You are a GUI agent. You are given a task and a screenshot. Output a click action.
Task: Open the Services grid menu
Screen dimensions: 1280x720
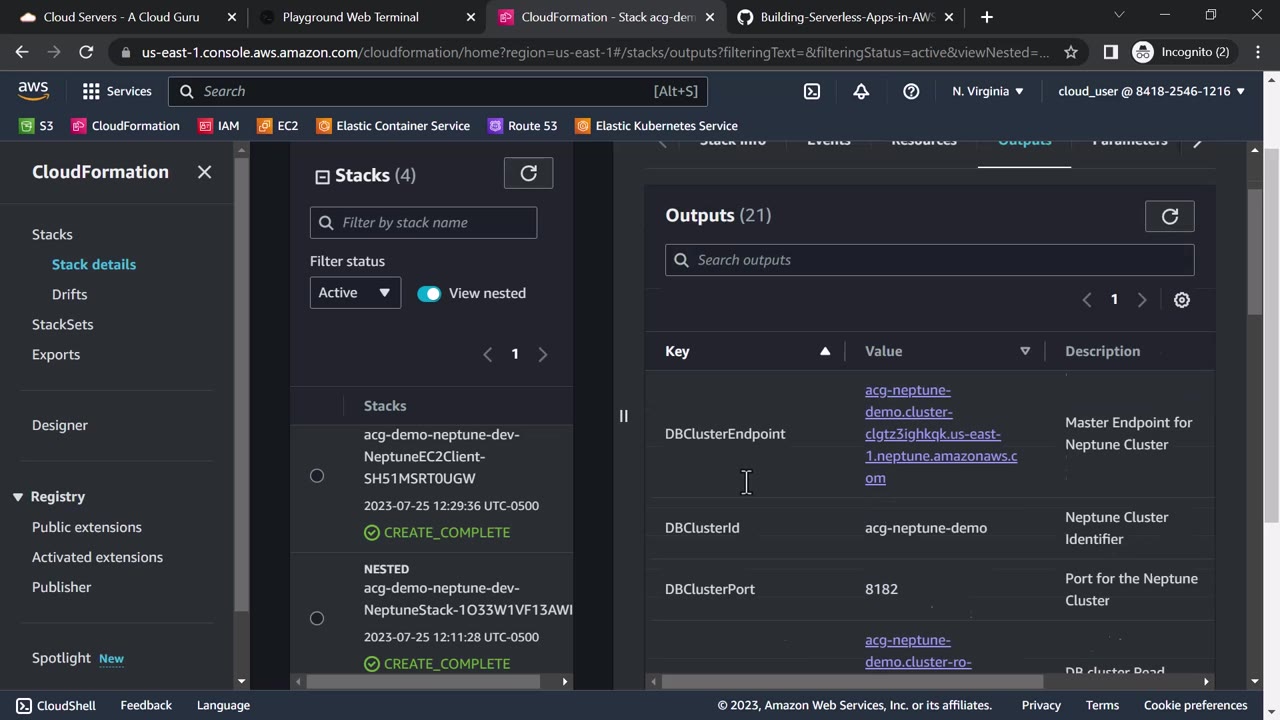(x=117, y=91)
